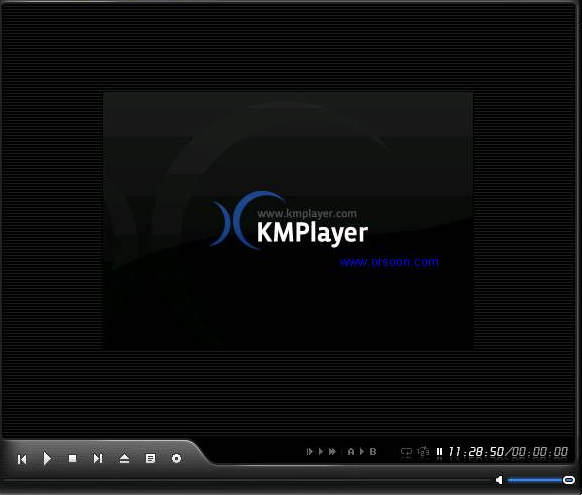This screenshot has width=582, height=495.
Task: Show the playlist editor
Action: [x=150, y=459]
